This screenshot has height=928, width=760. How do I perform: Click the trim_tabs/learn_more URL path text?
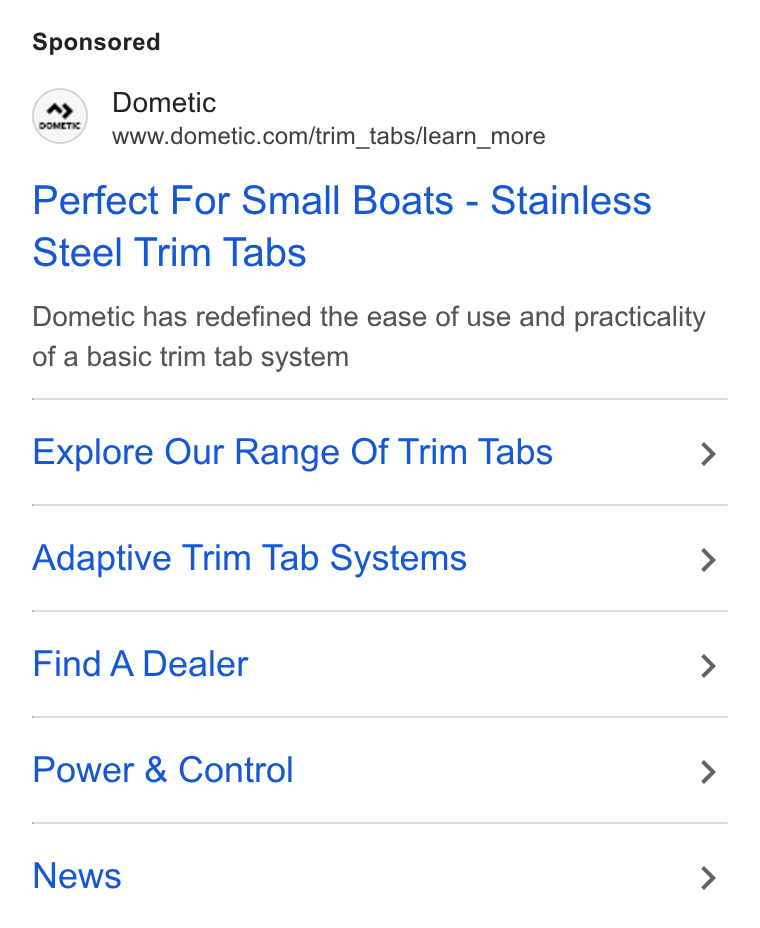pyautogui.click(x=430, y=137)
